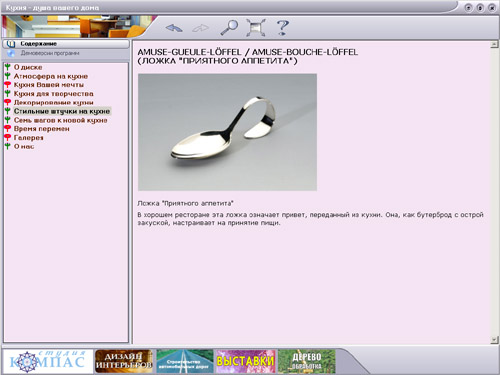
Task: Click the forward arrow navigation icon
Action: pyautogui.click(x=201, y=28)
